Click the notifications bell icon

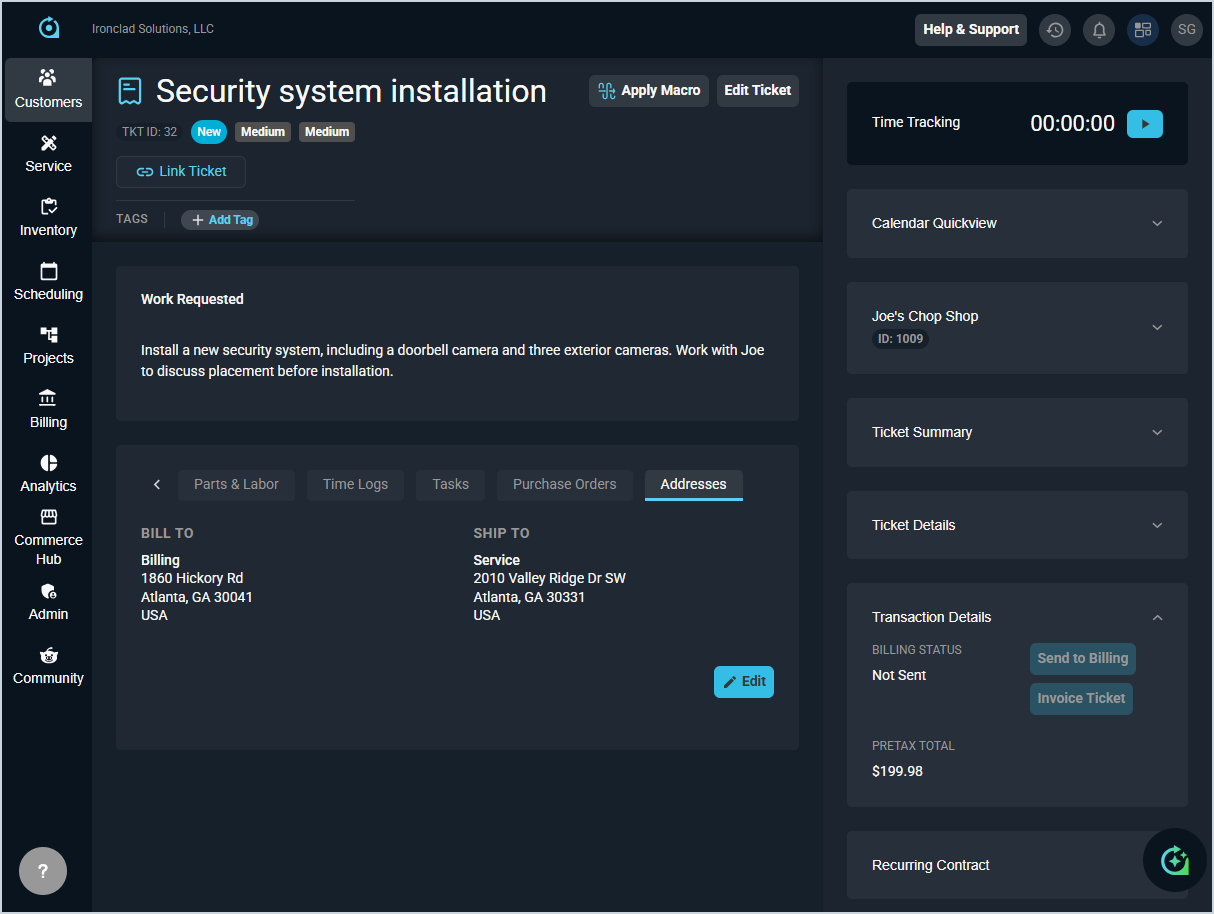1099,30
